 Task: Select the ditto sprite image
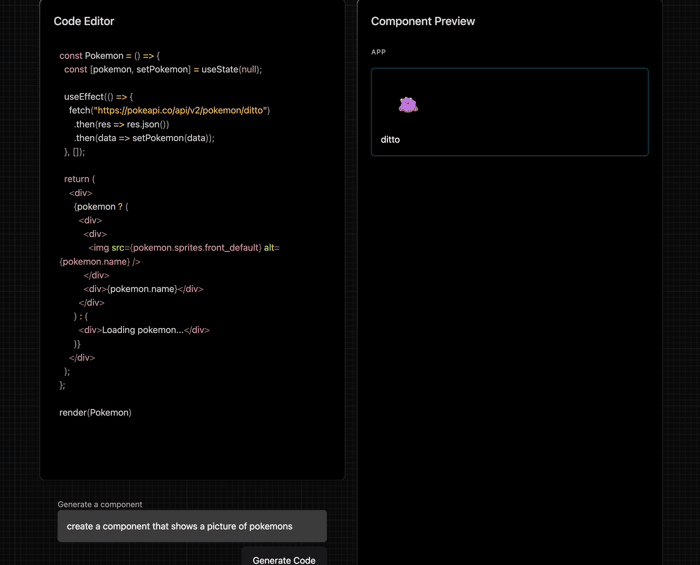point(408,105)
